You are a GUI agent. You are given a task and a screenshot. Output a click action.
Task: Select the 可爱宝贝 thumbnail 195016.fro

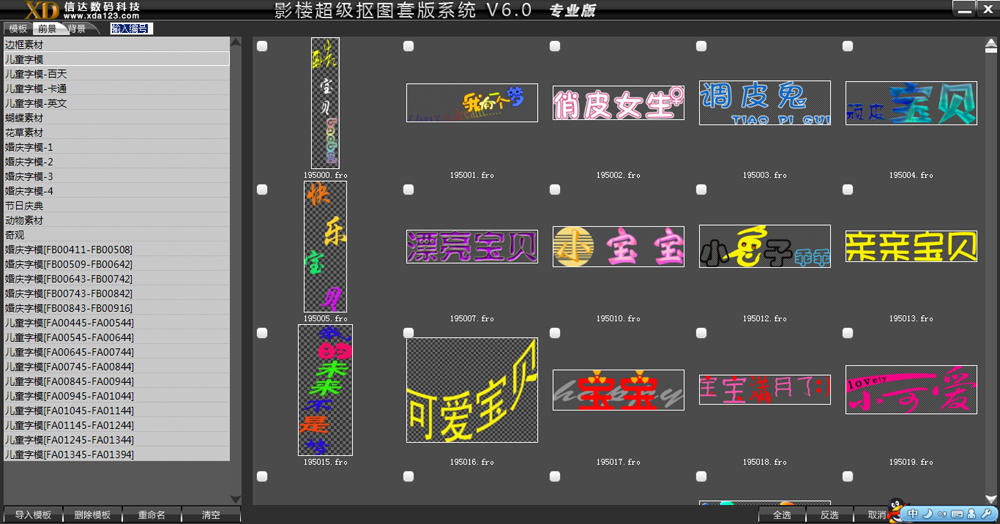click(472, 390)
